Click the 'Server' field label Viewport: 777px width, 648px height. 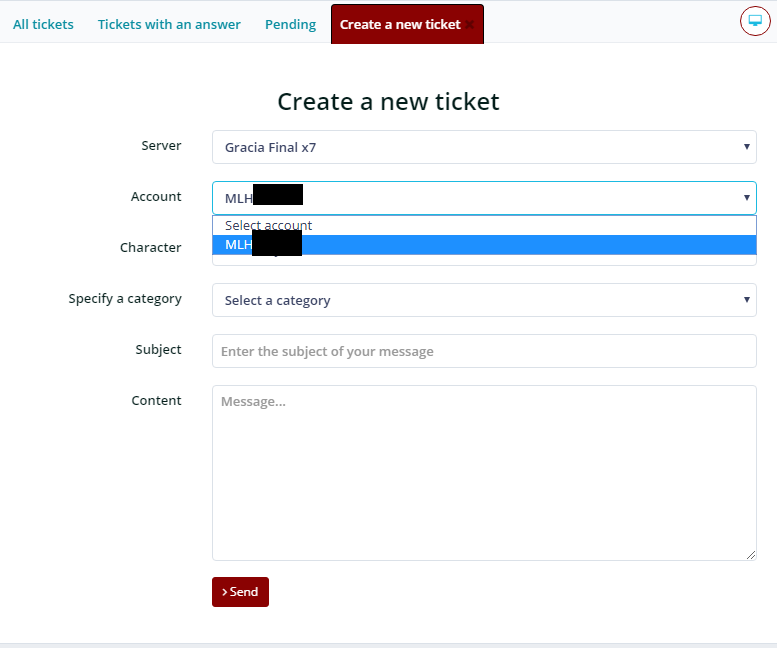coord(161,146)
